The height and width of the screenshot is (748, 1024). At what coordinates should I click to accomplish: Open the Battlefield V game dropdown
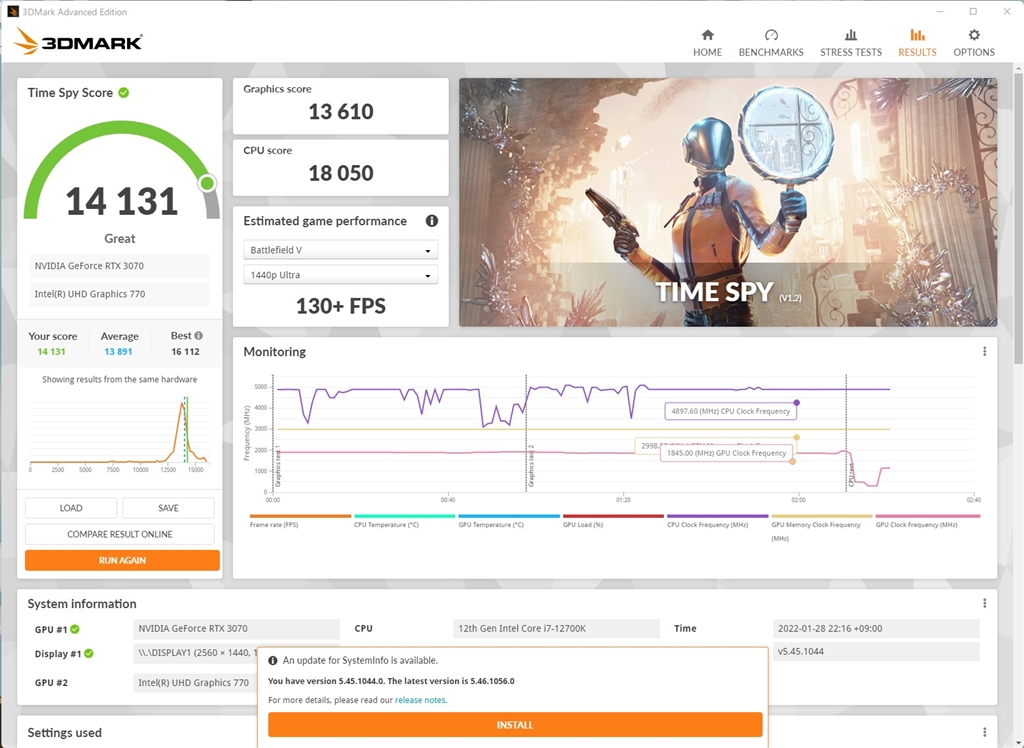[340, 250]
